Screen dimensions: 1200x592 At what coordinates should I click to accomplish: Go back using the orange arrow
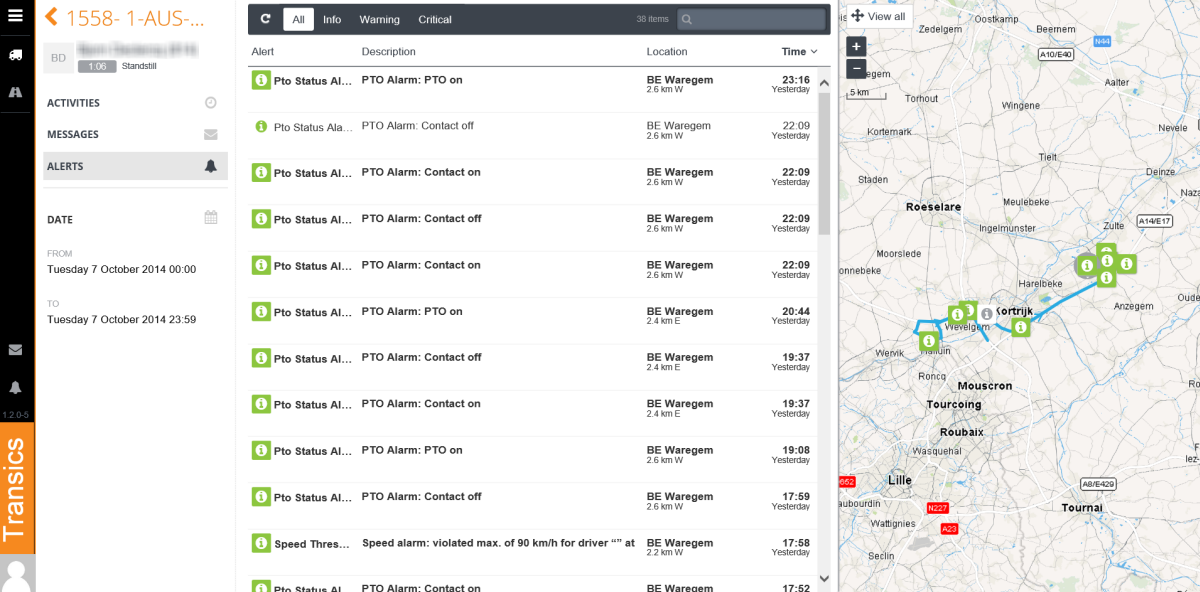(51, 18)
